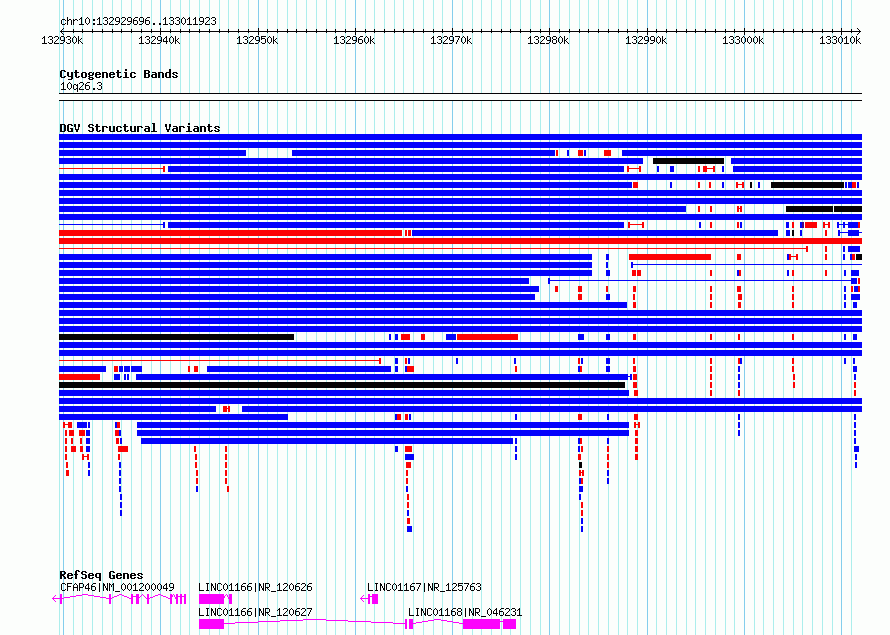The width and height of the screenshot is (890, 635).
Task: Click the red variant bar starting near 132990k
Action: [x=670, y=257]
